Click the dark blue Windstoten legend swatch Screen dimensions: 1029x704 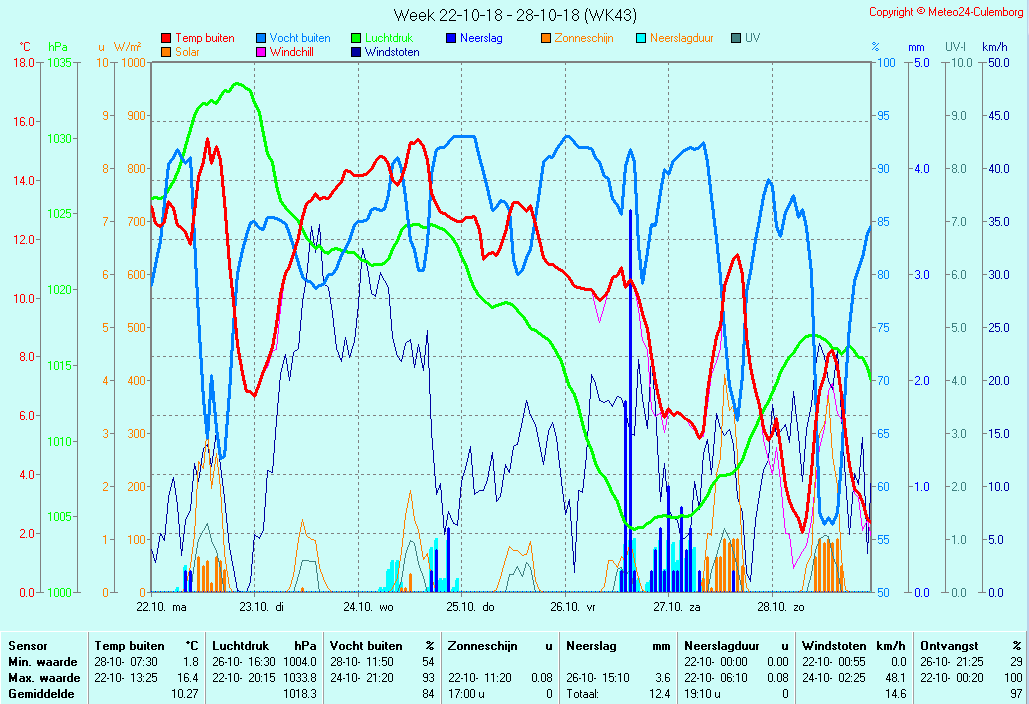[356, 52]
